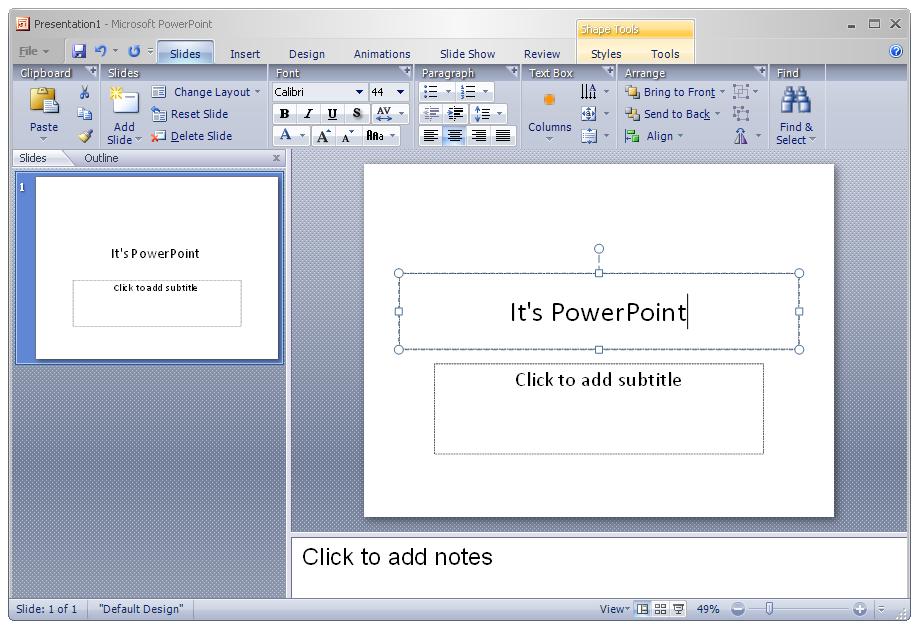
Task: Align text left
Action: [x=431, y=136]
